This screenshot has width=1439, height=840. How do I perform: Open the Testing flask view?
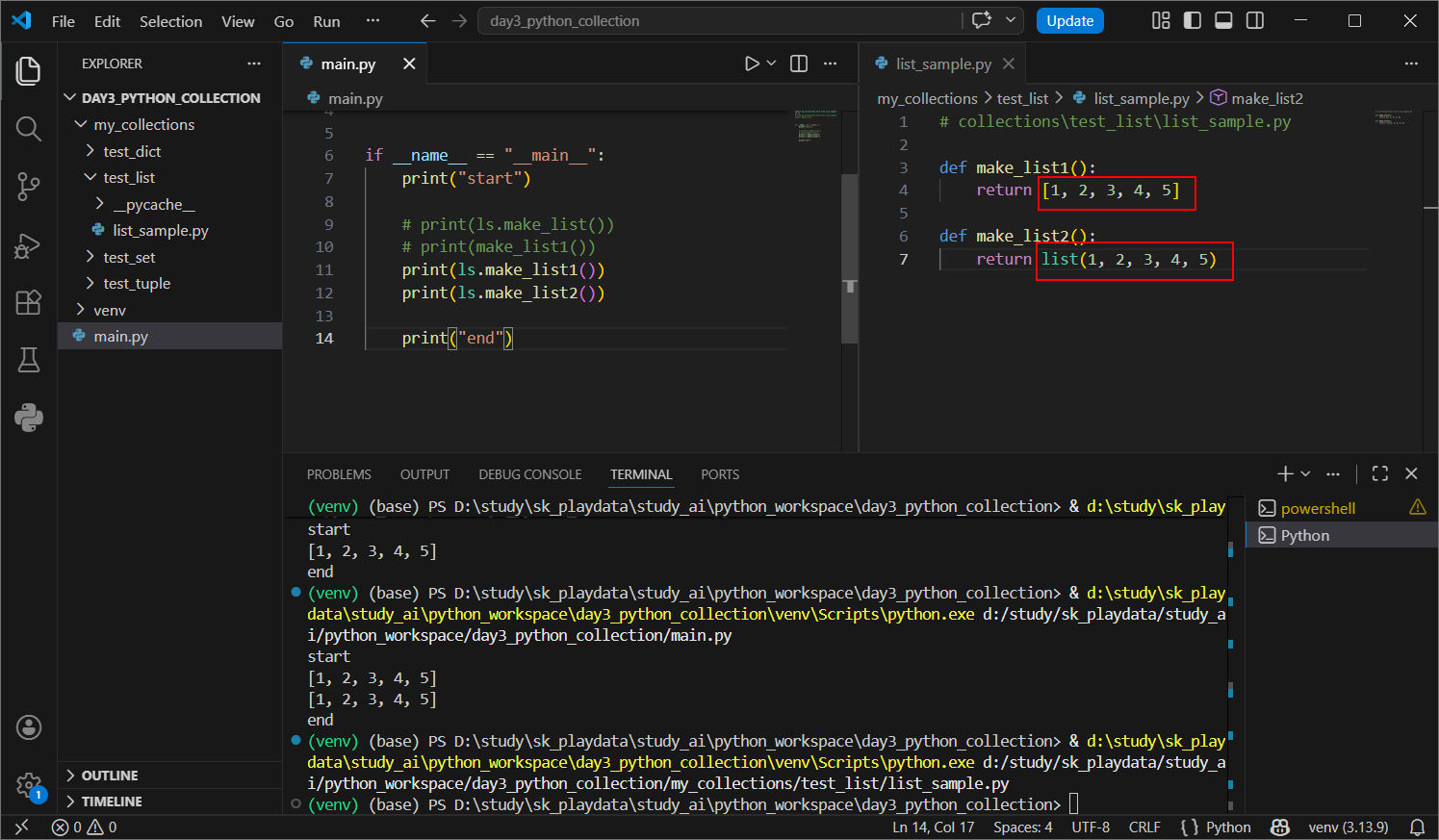(x=29, y=360)
